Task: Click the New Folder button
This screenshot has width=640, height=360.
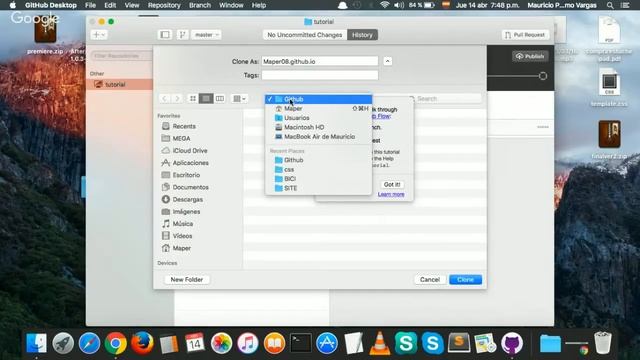Action: click(187, 280)
